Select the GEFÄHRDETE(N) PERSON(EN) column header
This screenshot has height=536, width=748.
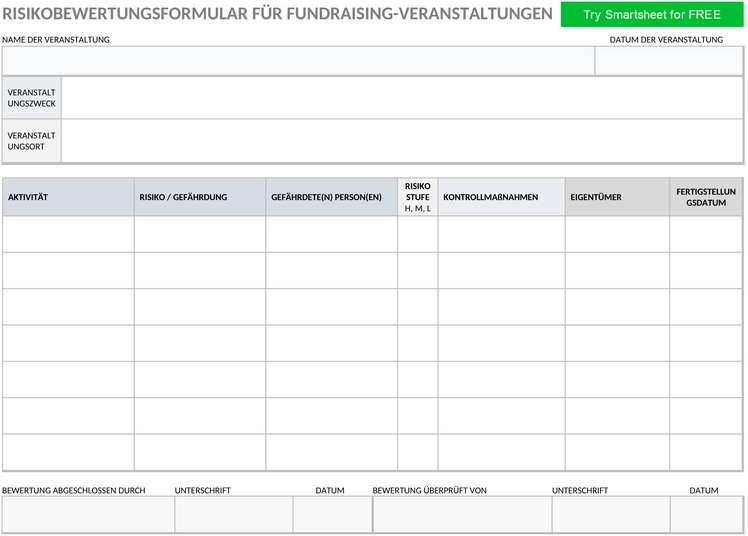coord(332,197)
